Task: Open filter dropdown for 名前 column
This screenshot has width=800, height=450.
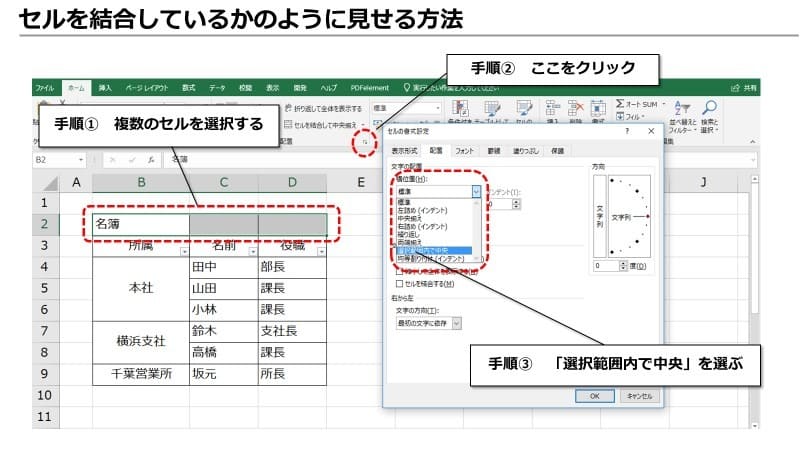Action: coord(253,252)
